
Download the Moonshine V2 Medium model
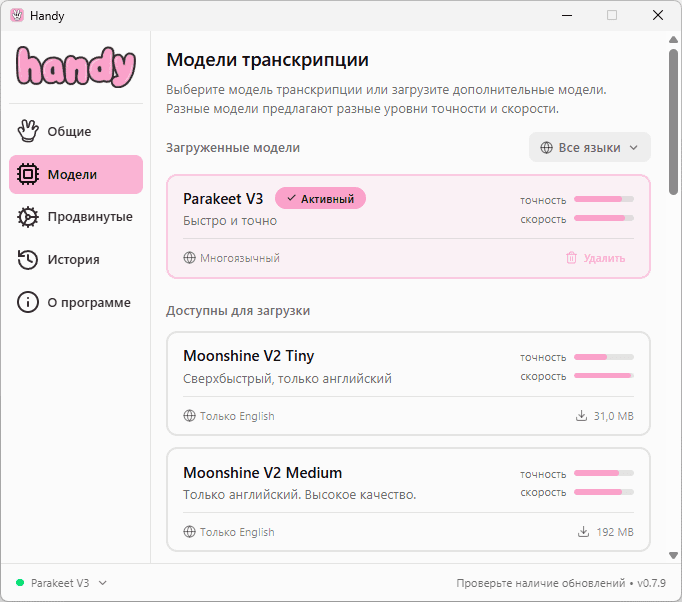606,532
